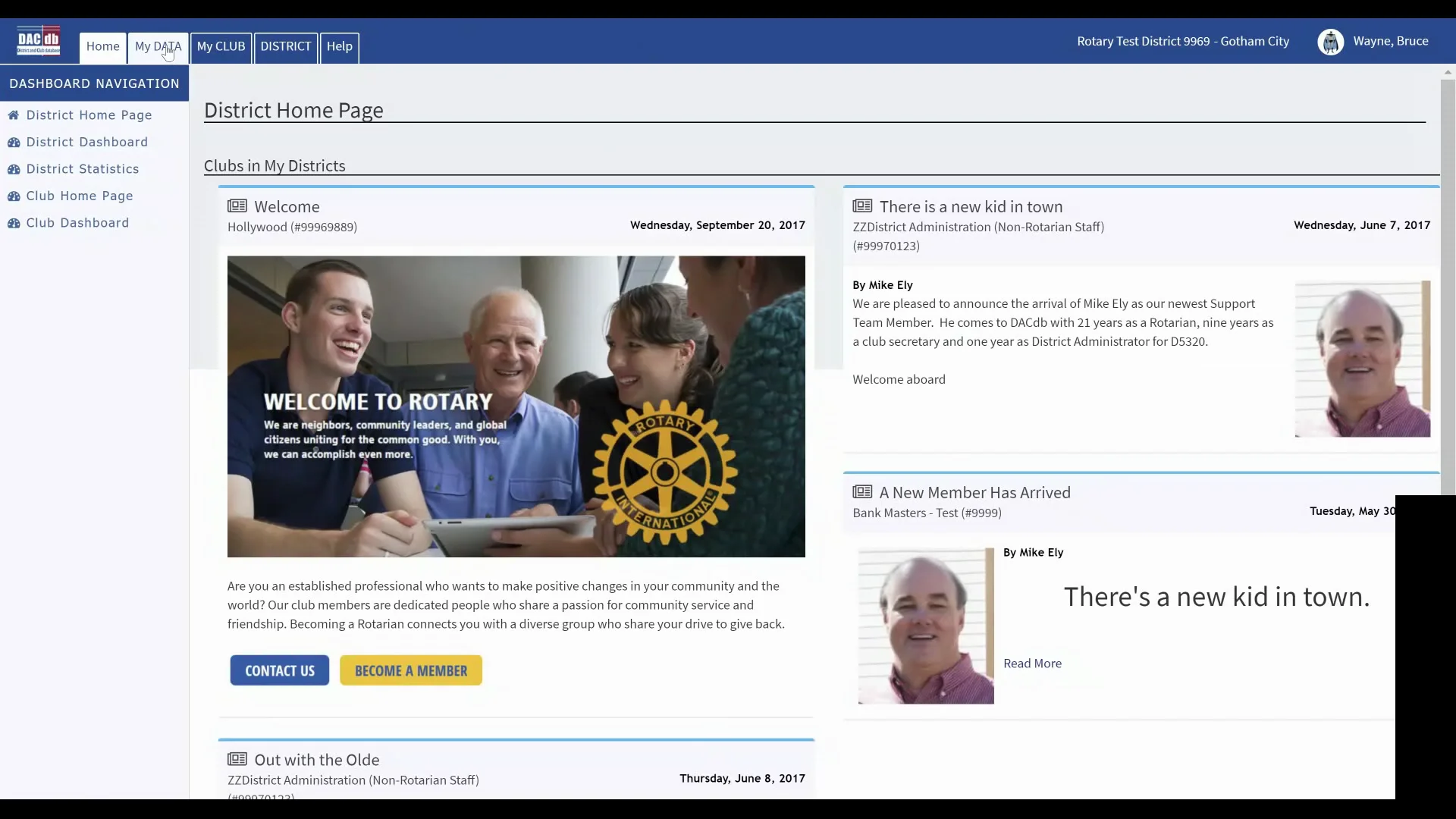Open the Help tab
Viewport: 1456px width, 819px height.
pos(340,47)
